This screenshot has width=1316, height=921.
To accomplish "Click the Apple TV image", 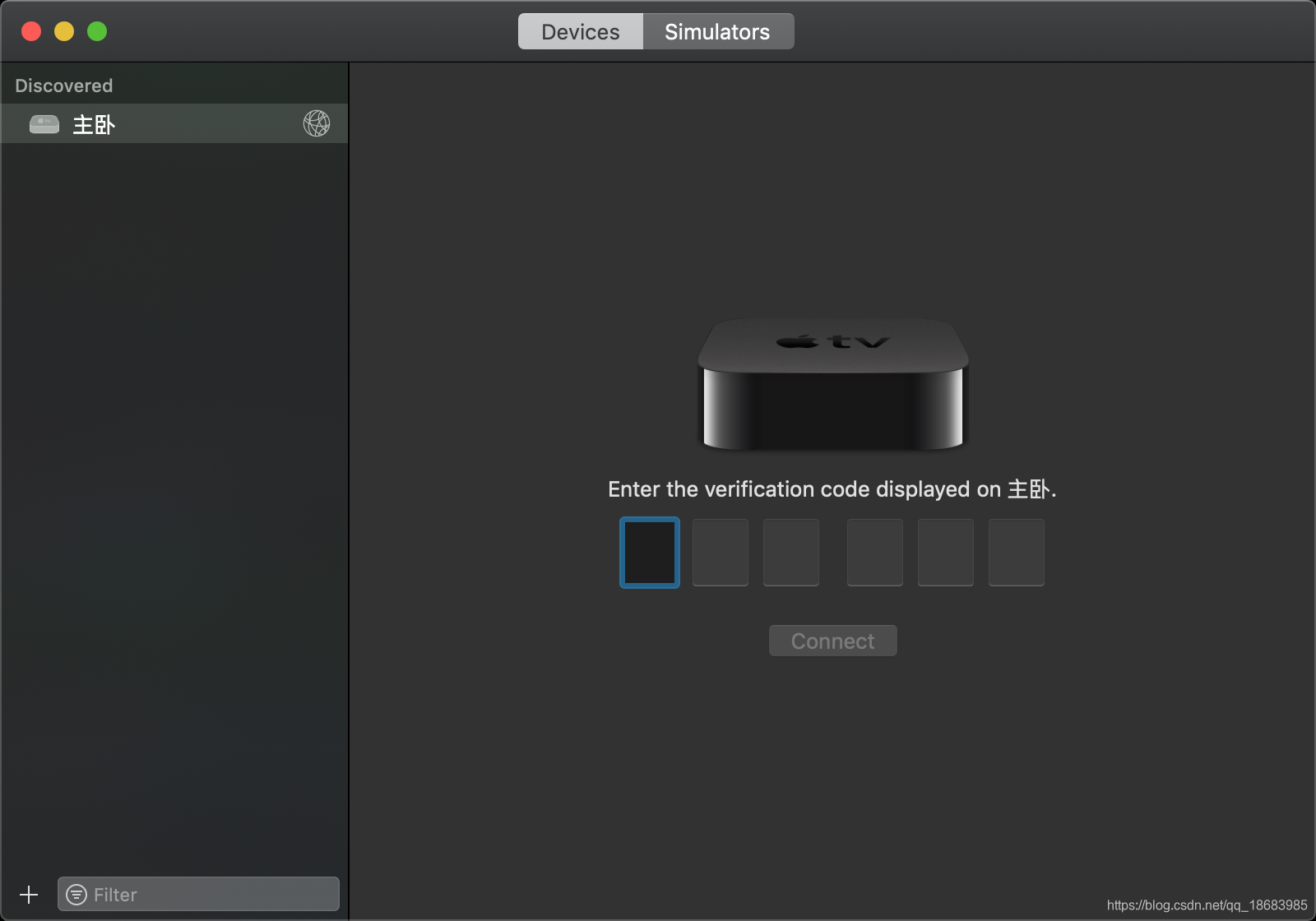I will 833,385.
